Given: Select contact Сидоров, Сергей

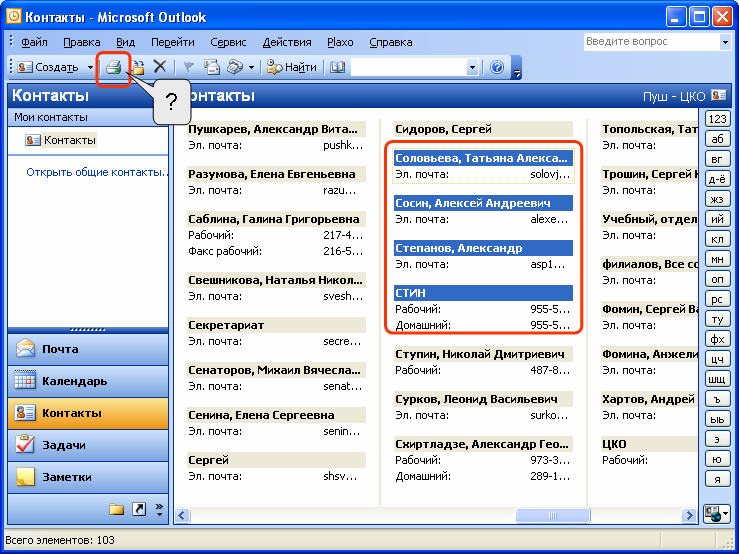Looking at the screenshot, I should [483, 129].
